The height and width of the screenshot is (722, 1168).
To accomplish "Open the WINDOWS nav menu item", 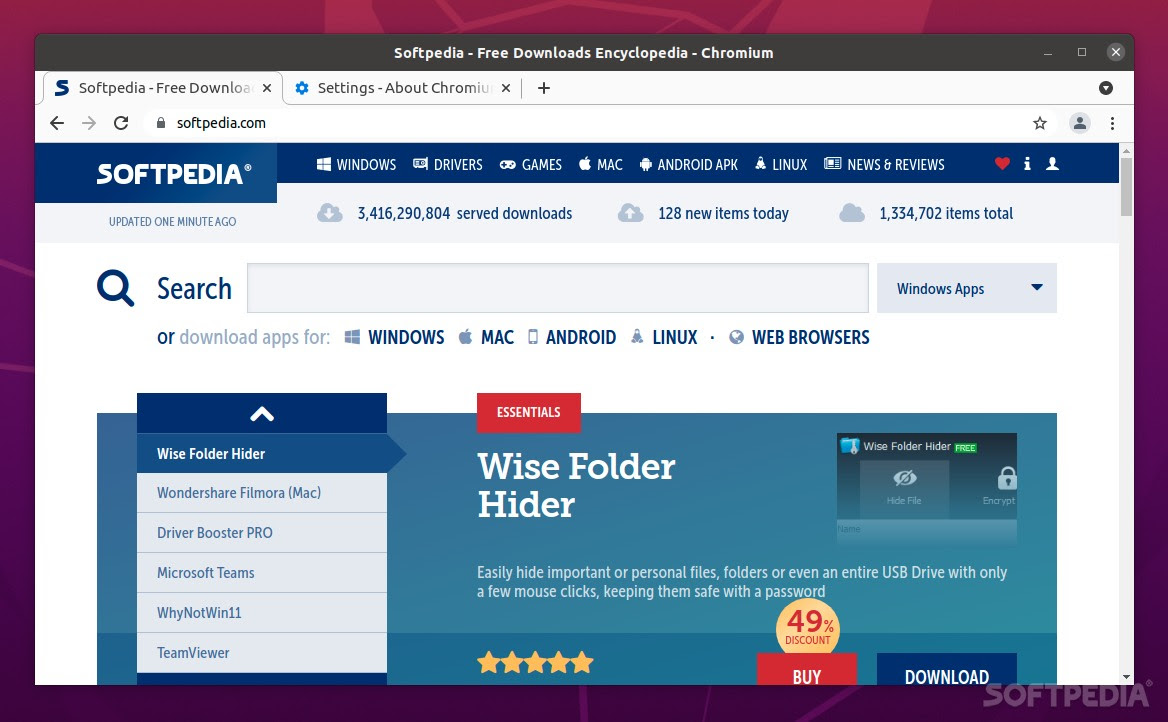I will click(x=356, y=165).
